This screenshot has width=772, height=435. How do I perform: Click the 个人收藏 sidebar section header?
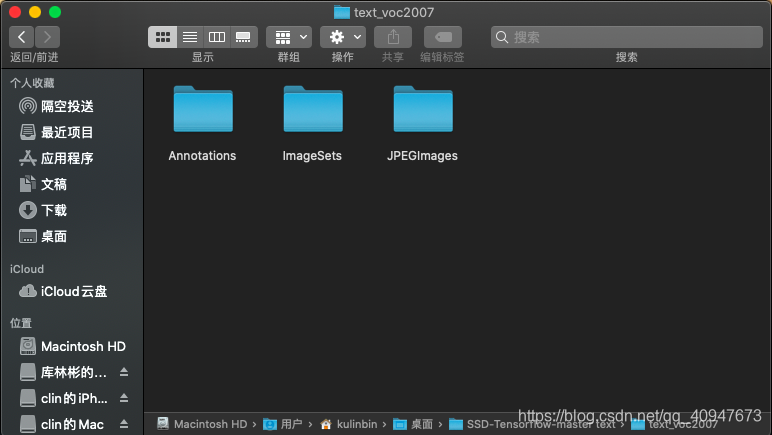coord(32,83)
